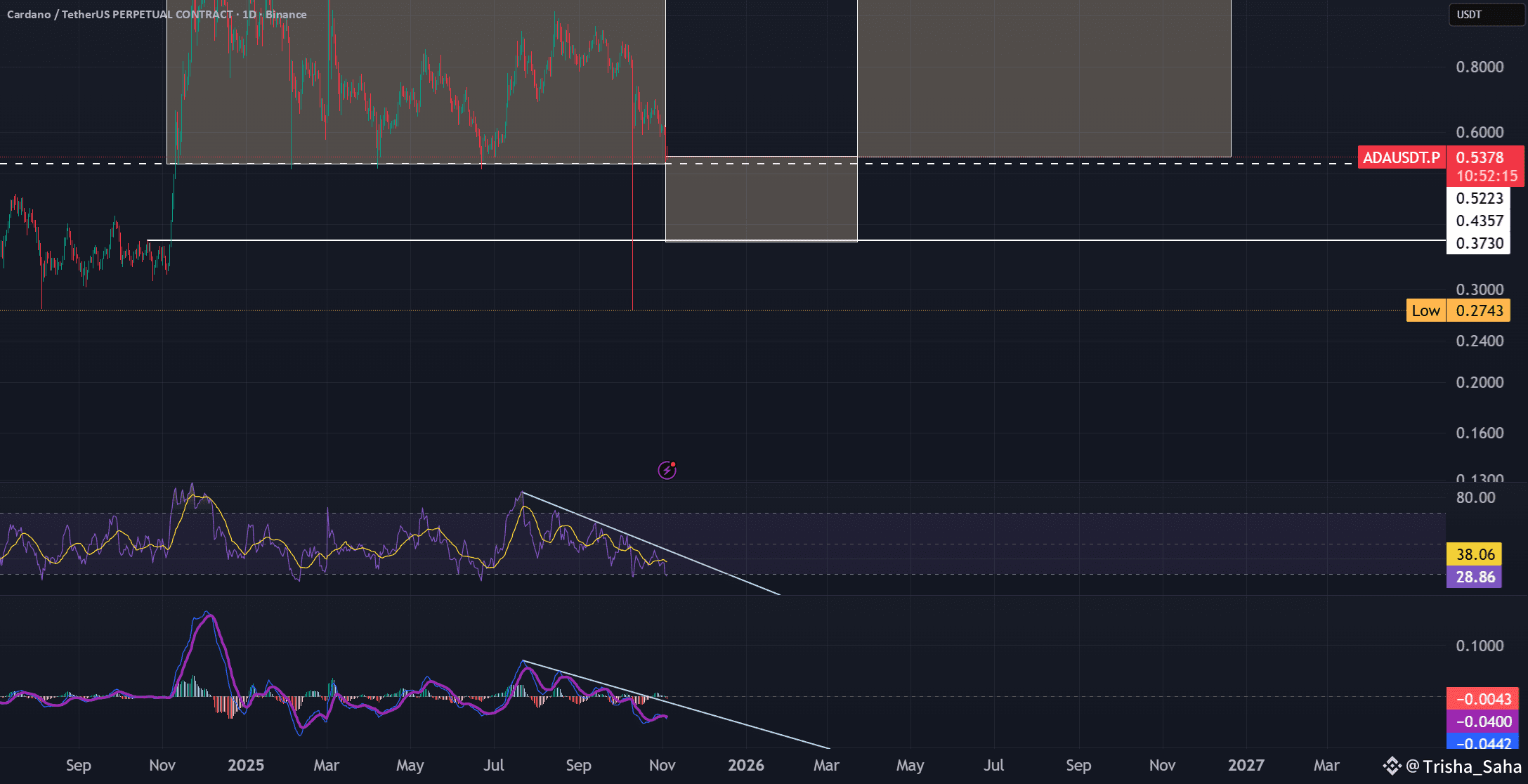Click the 2027 label on time axis
The width and height of the screenshot is (1528, 784).
point(1246,765)
